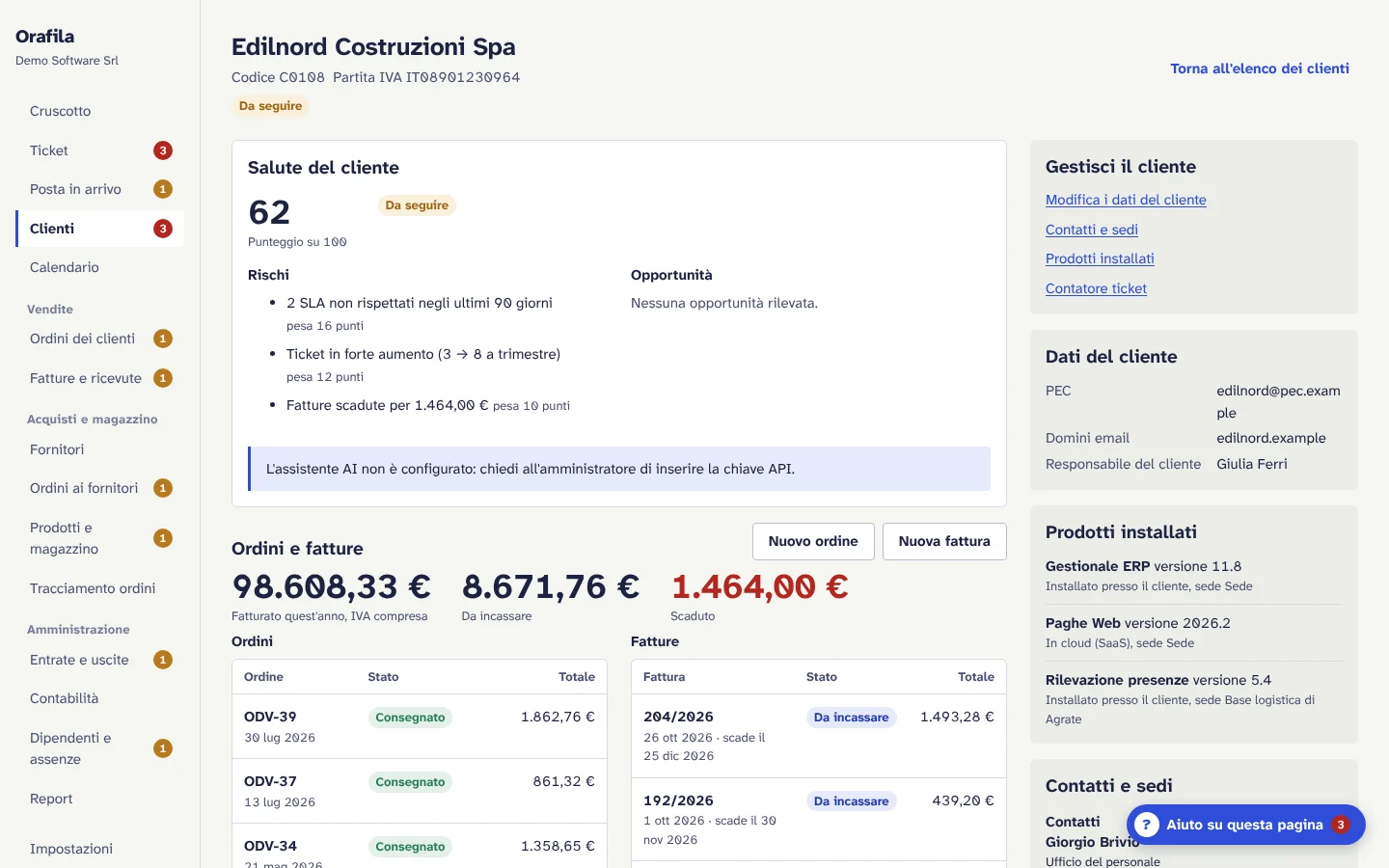
Task: Open Fatture e ricevute page
Action: coord(99,378)
